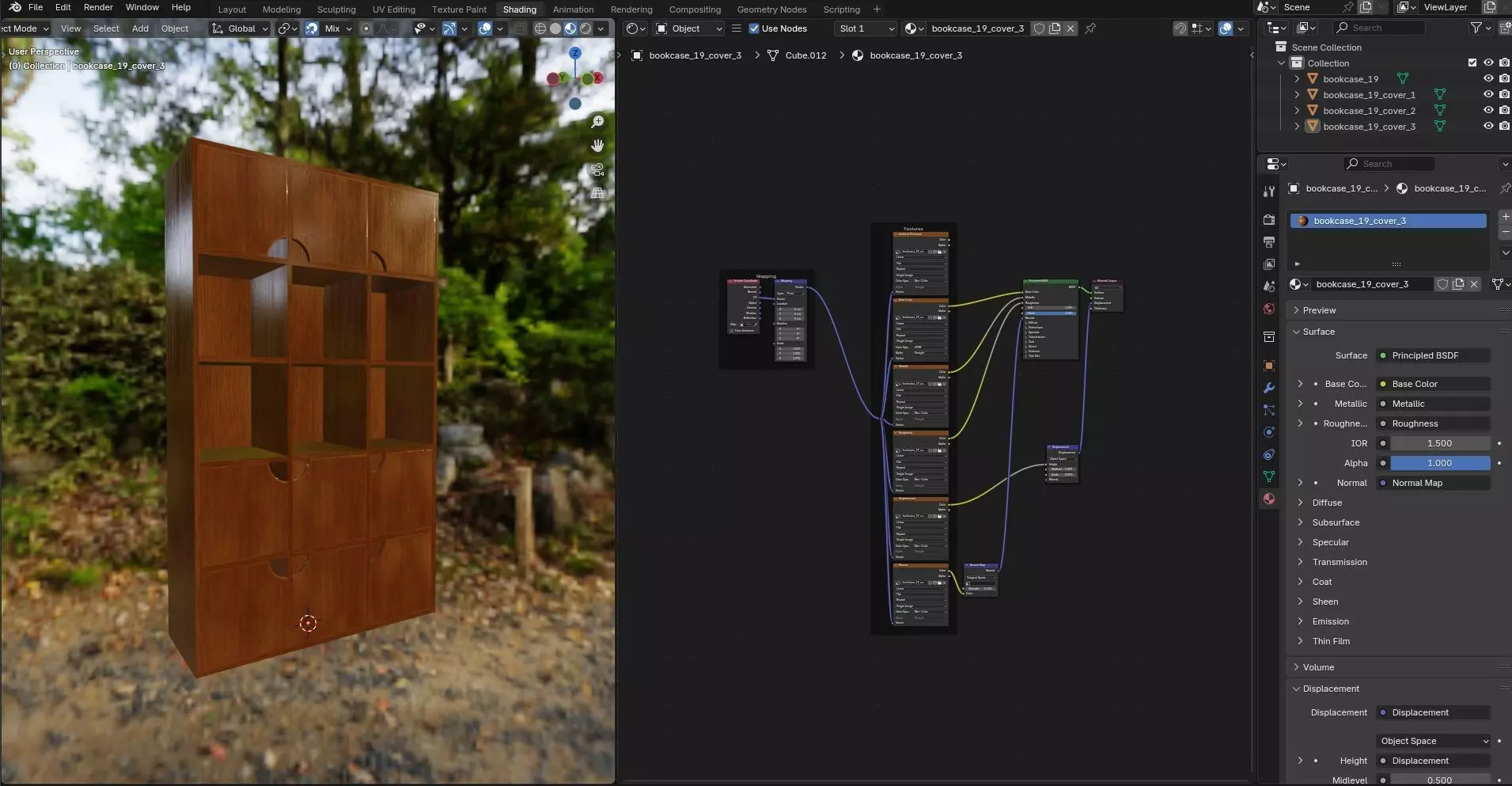The height and width of the screenshot is (786, 1512).
Task: Switch to the Sculpting workspace tab
Action: coord(336,9)
